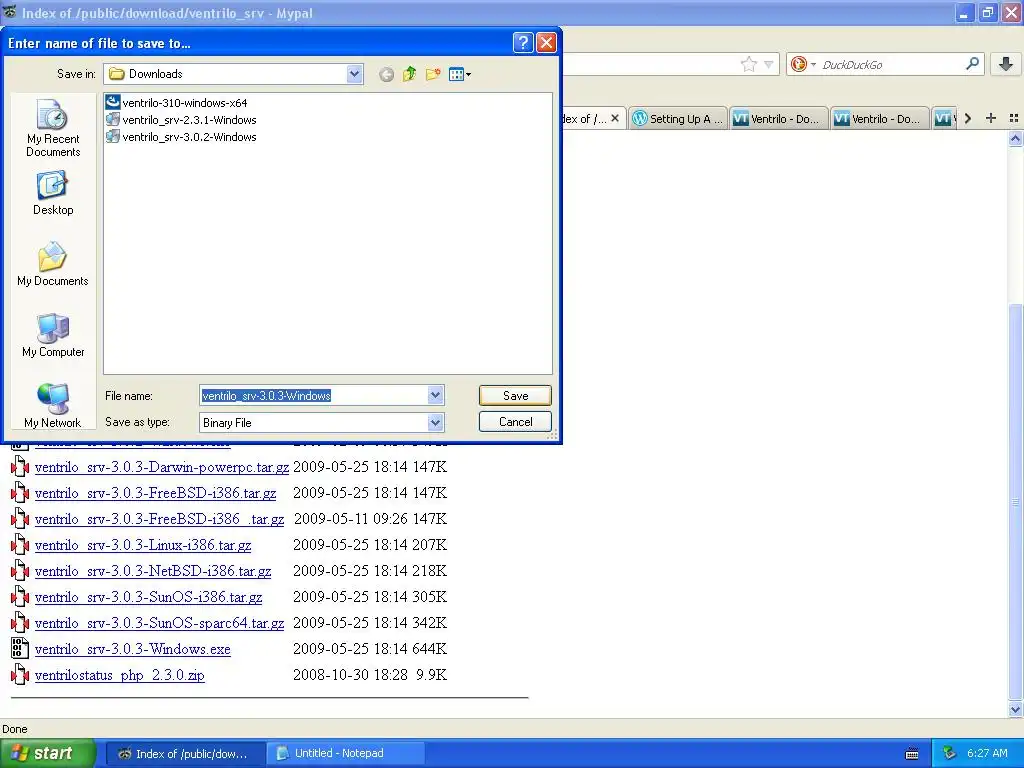Click archive icon beside ventrilostatus zip
The image size is (1024, 768).
tap(20, 675)
